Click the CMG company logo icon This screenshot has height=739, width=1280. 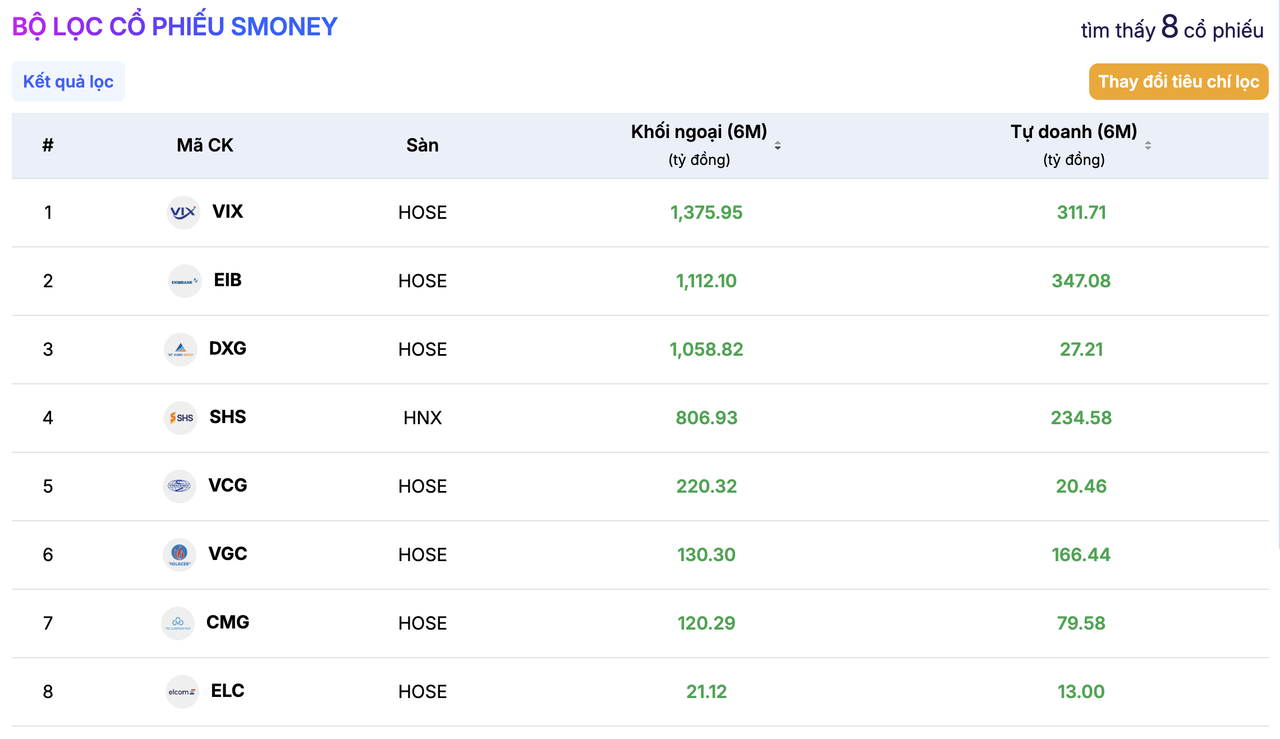[178, 623]
